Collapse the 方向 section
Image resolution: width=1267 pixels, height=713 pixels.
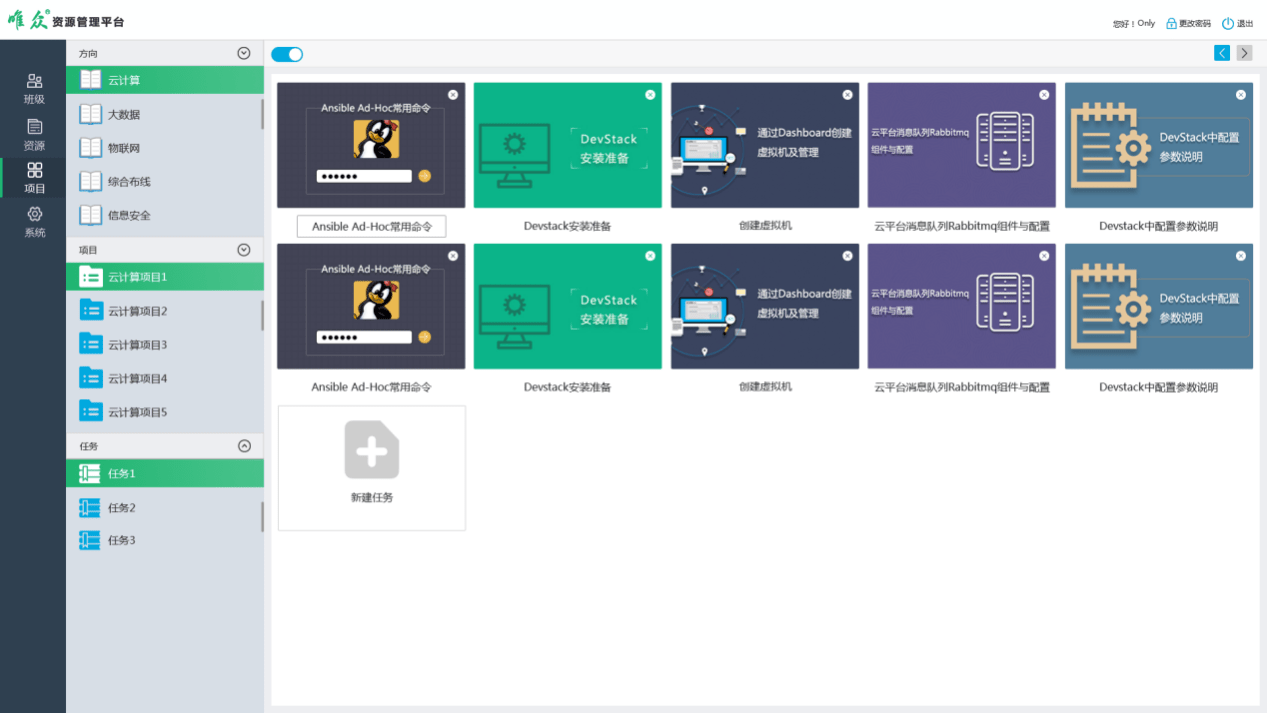243,53
